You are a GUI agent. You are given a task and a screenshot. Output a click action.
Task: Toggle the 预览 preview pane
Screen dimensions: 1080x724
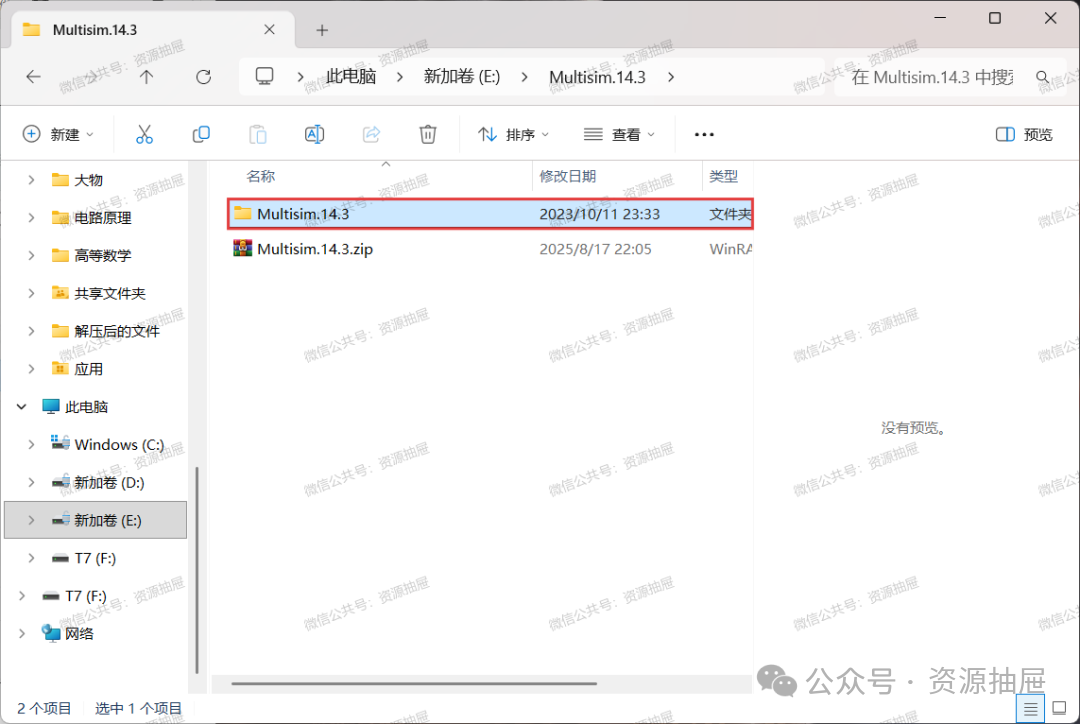coord(1024,134)
